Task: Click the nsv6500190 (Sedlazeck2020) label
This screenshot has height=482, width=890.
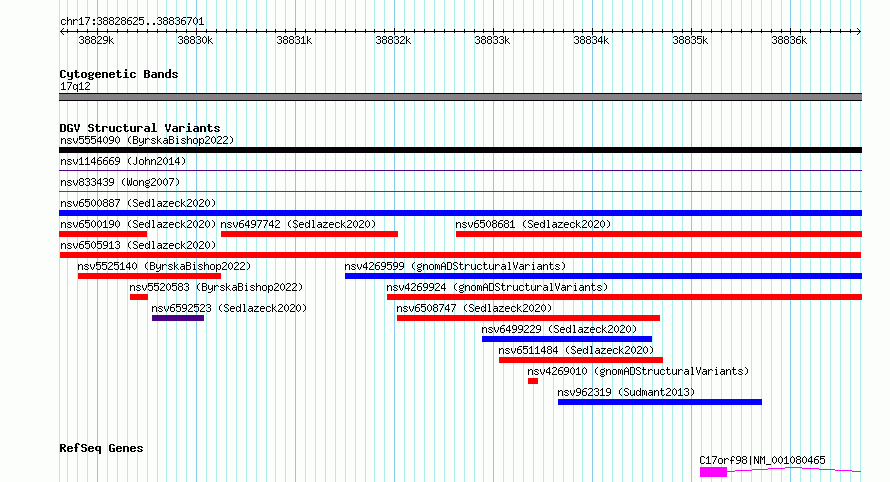Action: click(x=138, y=224)
